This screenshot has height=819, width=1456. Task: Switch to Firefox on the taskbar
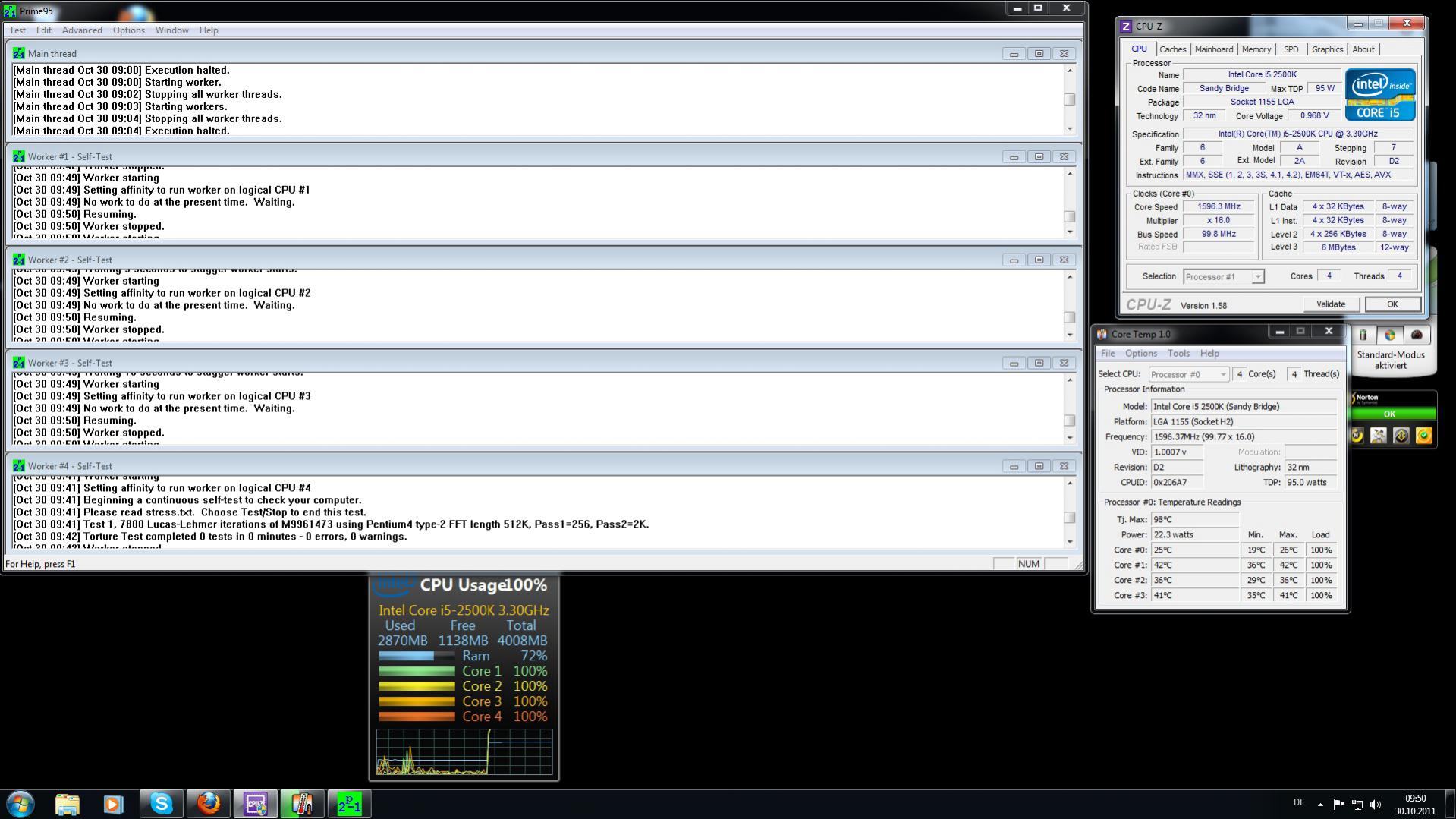pos(208,804)
